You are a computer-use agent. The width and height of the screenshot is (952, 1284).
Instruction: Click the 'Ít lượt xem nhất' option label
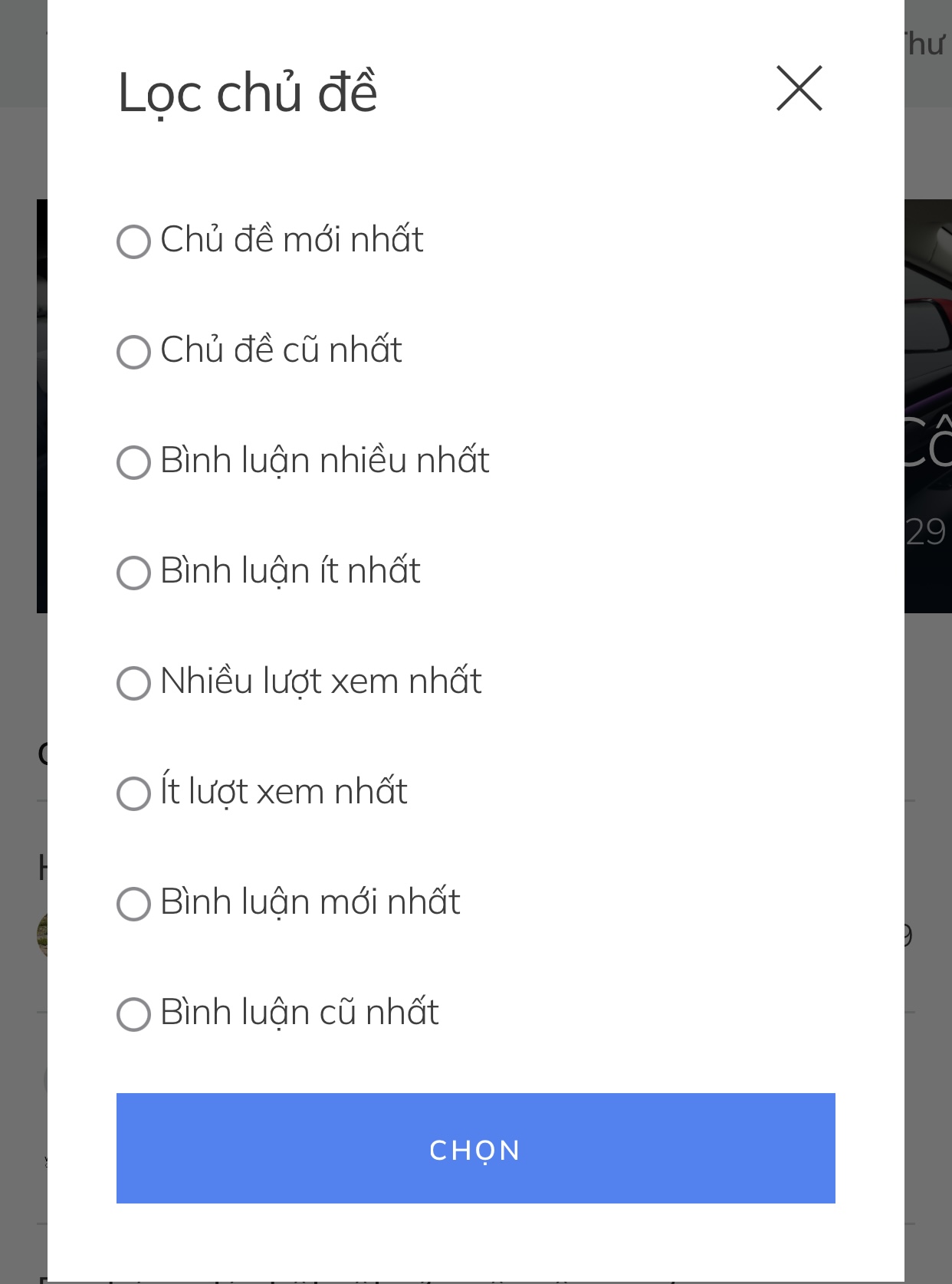coord(284,792)
